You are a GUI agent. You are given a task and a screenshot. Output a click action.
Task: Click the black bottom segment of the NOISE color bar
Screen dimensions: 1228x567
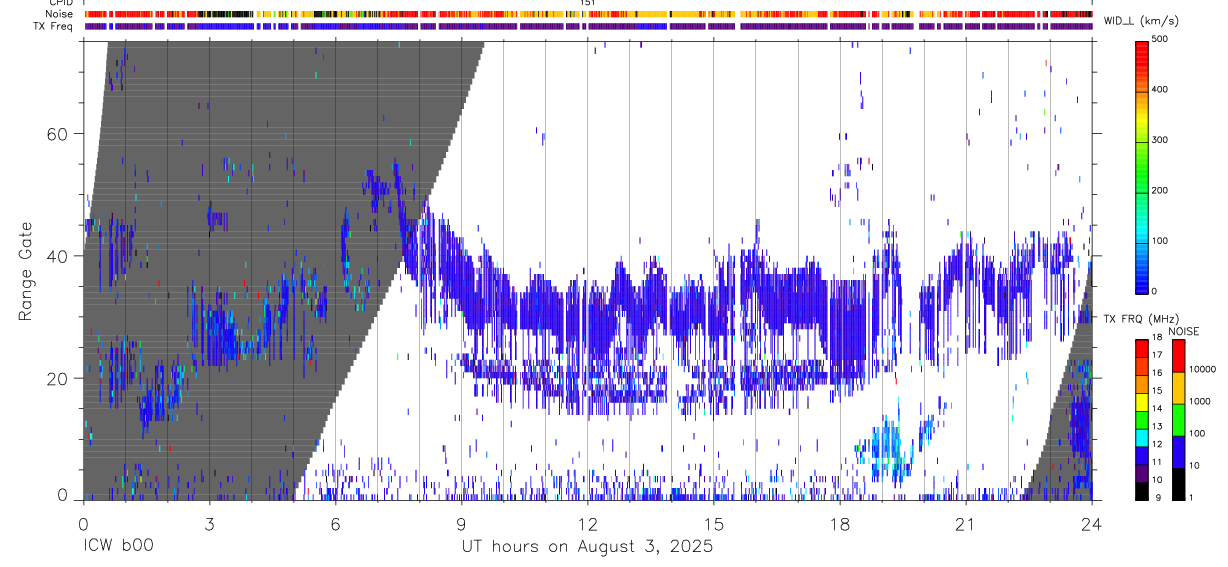1178,484
